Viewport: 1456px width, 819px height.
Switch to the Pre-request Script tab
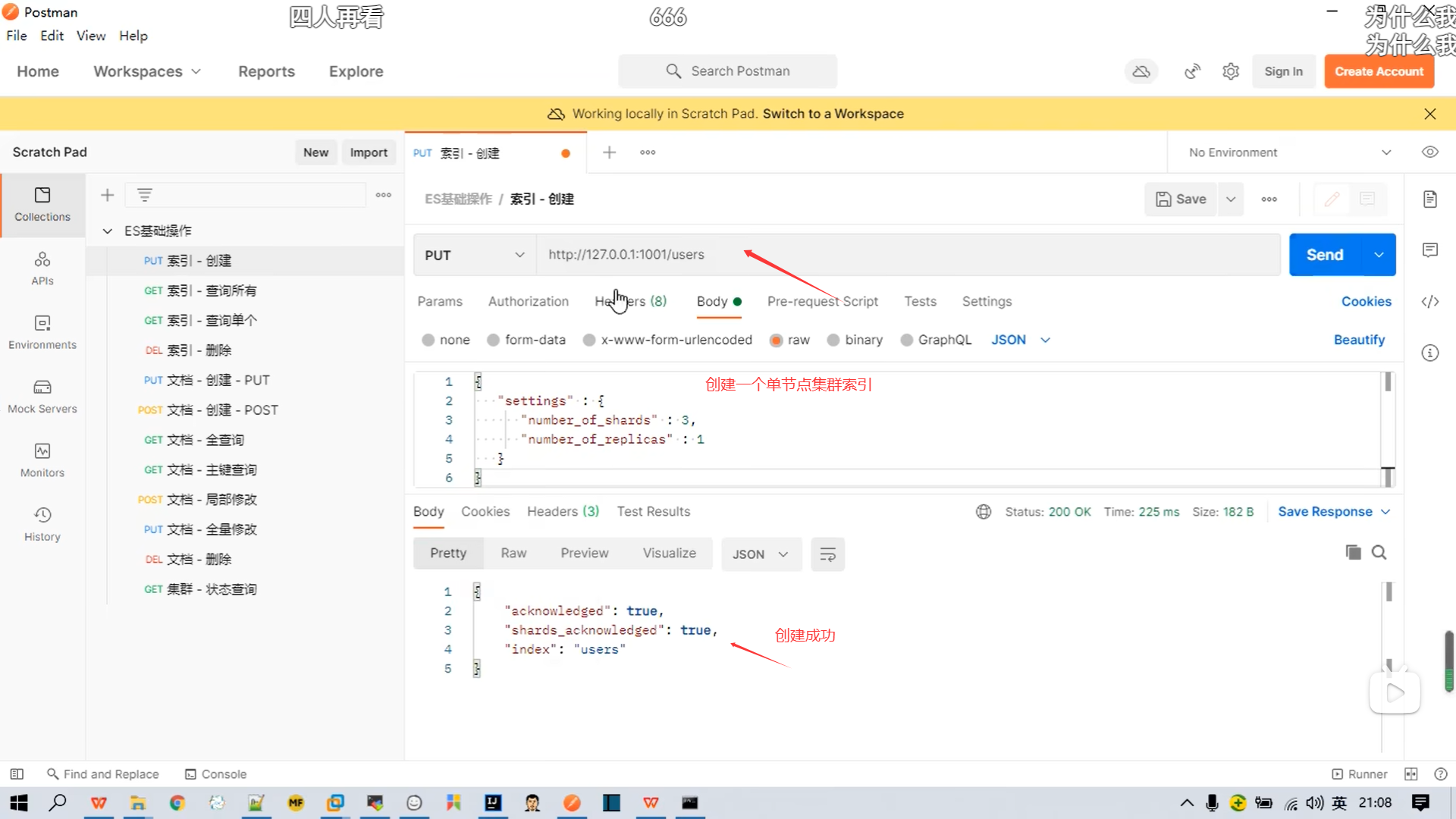tap(822, 301)
